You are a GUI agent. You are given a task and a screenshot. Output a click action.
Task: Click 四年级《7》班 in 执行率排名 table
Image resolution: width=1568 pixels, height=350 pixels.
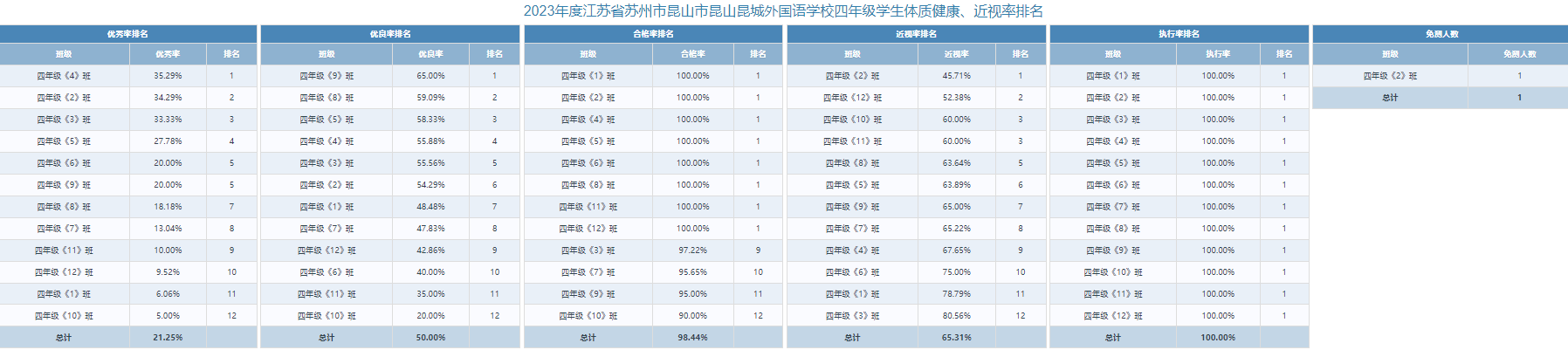[x=1113, y=207]
